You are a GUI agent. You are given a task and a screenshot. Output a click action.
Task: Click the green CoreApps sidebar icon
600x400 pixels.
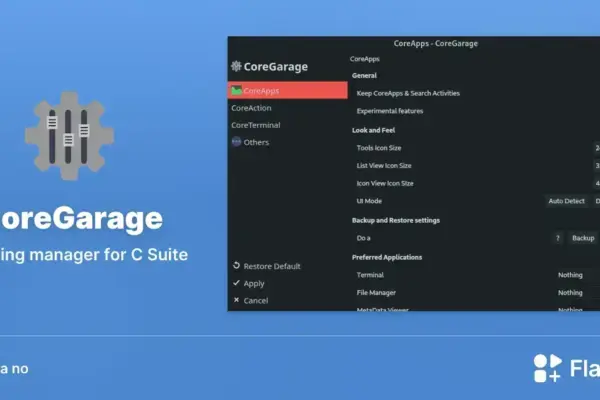click(236, 91)
